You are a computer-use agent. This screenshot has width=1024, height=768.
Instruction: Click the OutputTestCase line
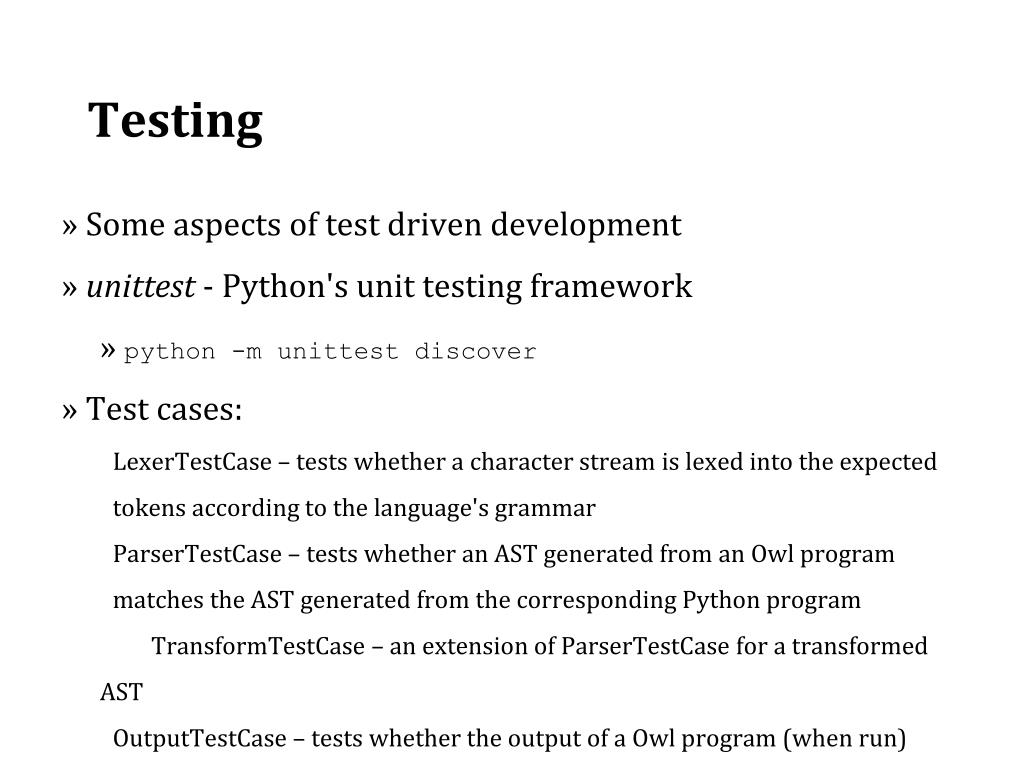pos(509,739)
